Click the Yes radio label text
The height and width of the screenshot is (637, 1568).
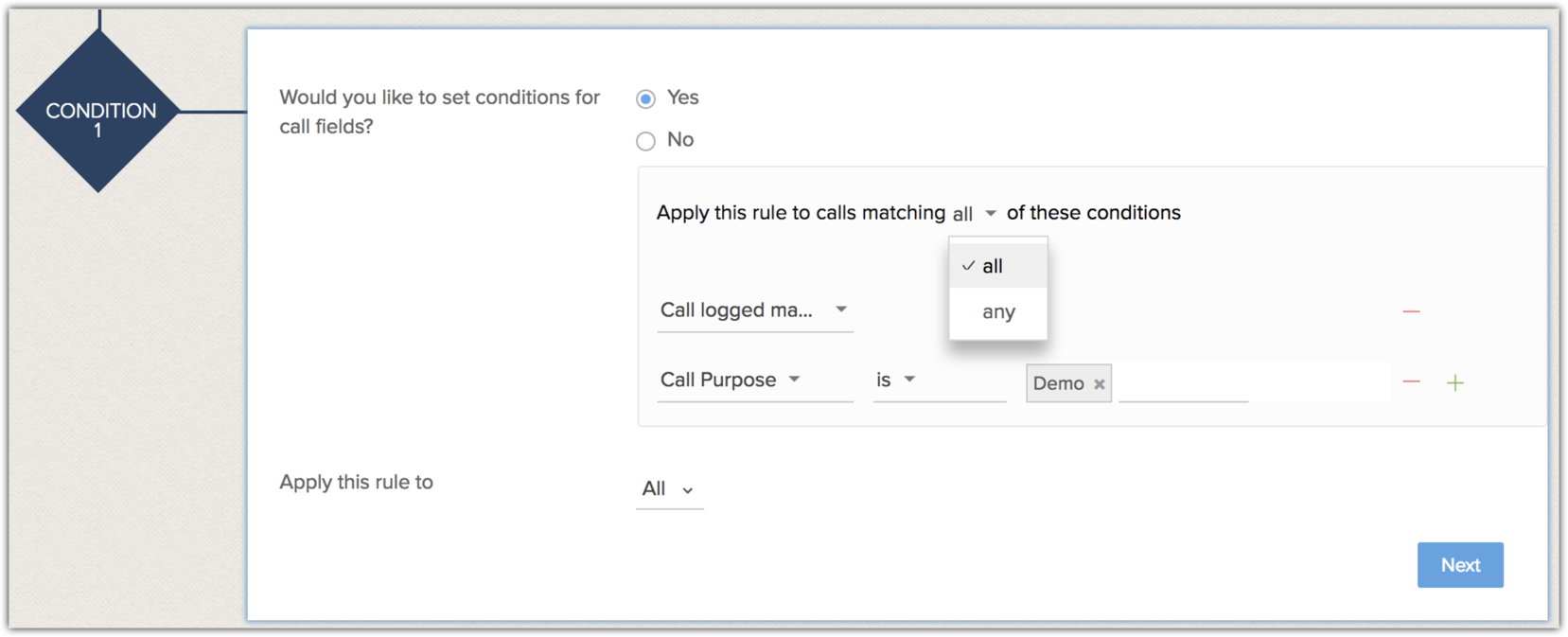(682, 97)
